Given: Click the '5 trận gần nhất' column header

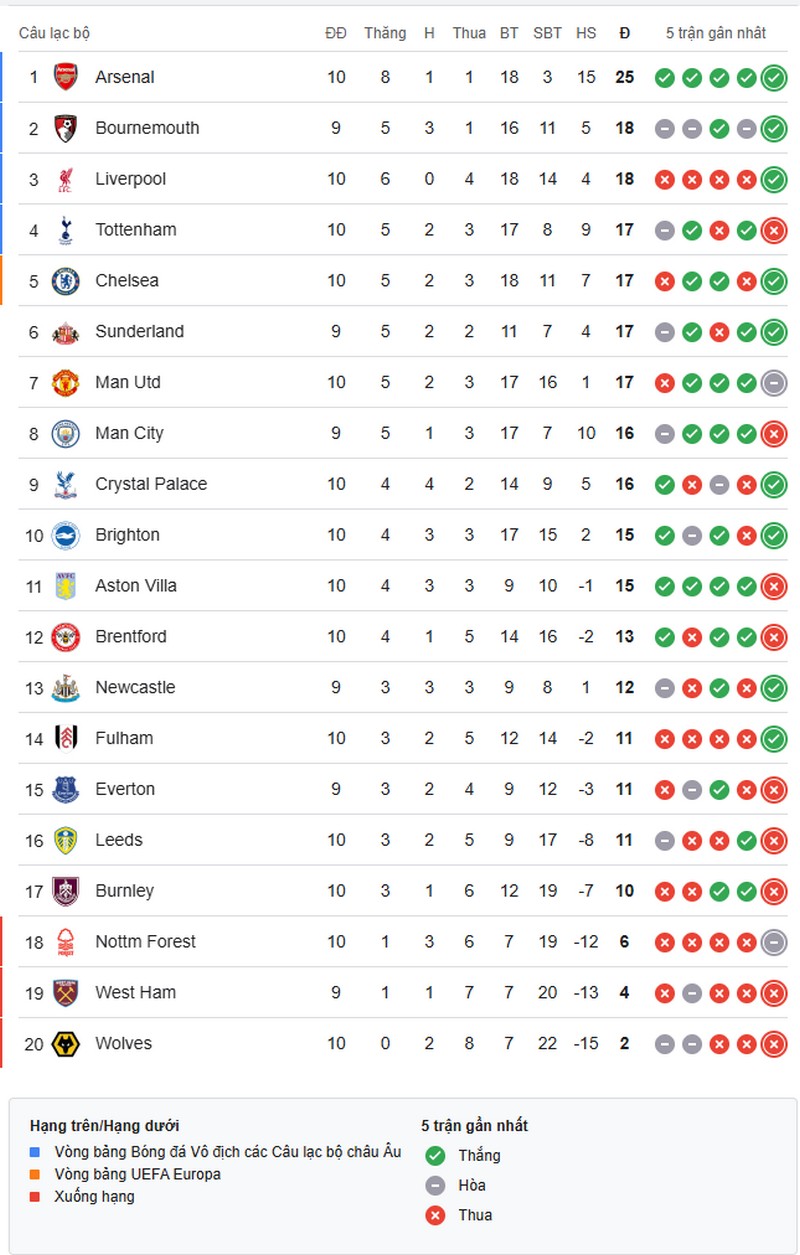Looking at the screenshot, I should point(716,33).
